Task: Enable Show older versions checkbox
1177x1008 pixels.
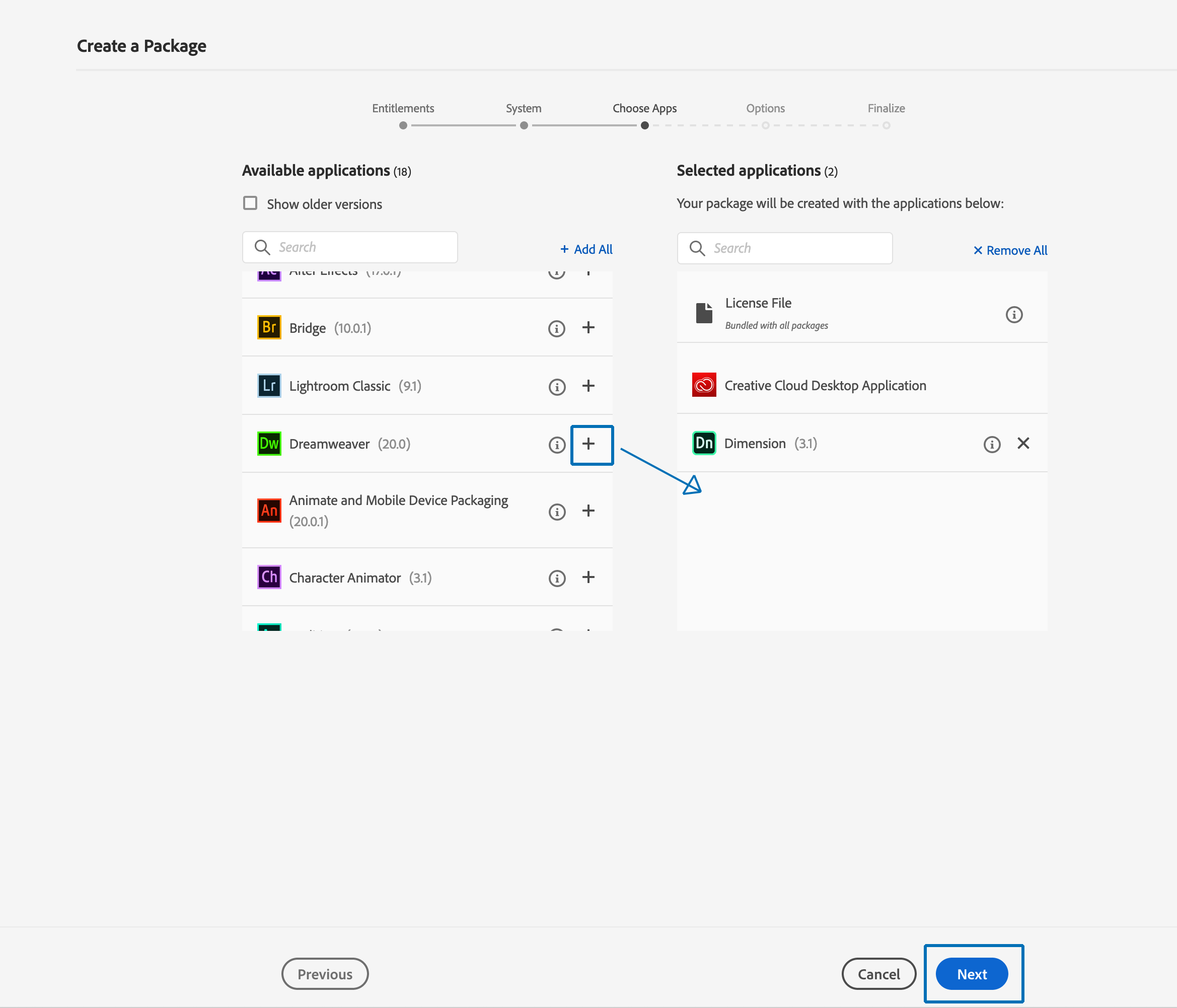Action: click(250, 203)
